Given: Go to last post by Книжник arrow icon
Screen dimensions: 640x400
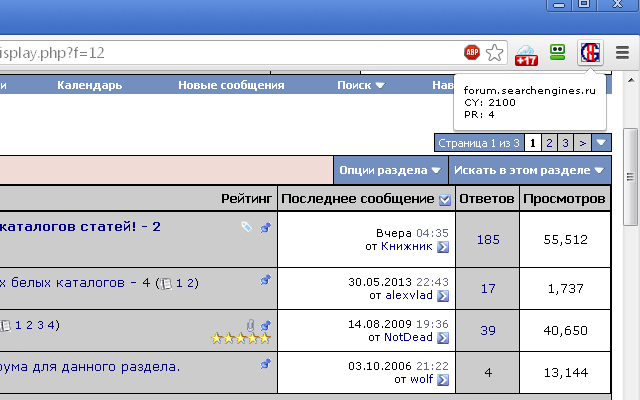Looking at the screenshot, I should pos(443,247).
